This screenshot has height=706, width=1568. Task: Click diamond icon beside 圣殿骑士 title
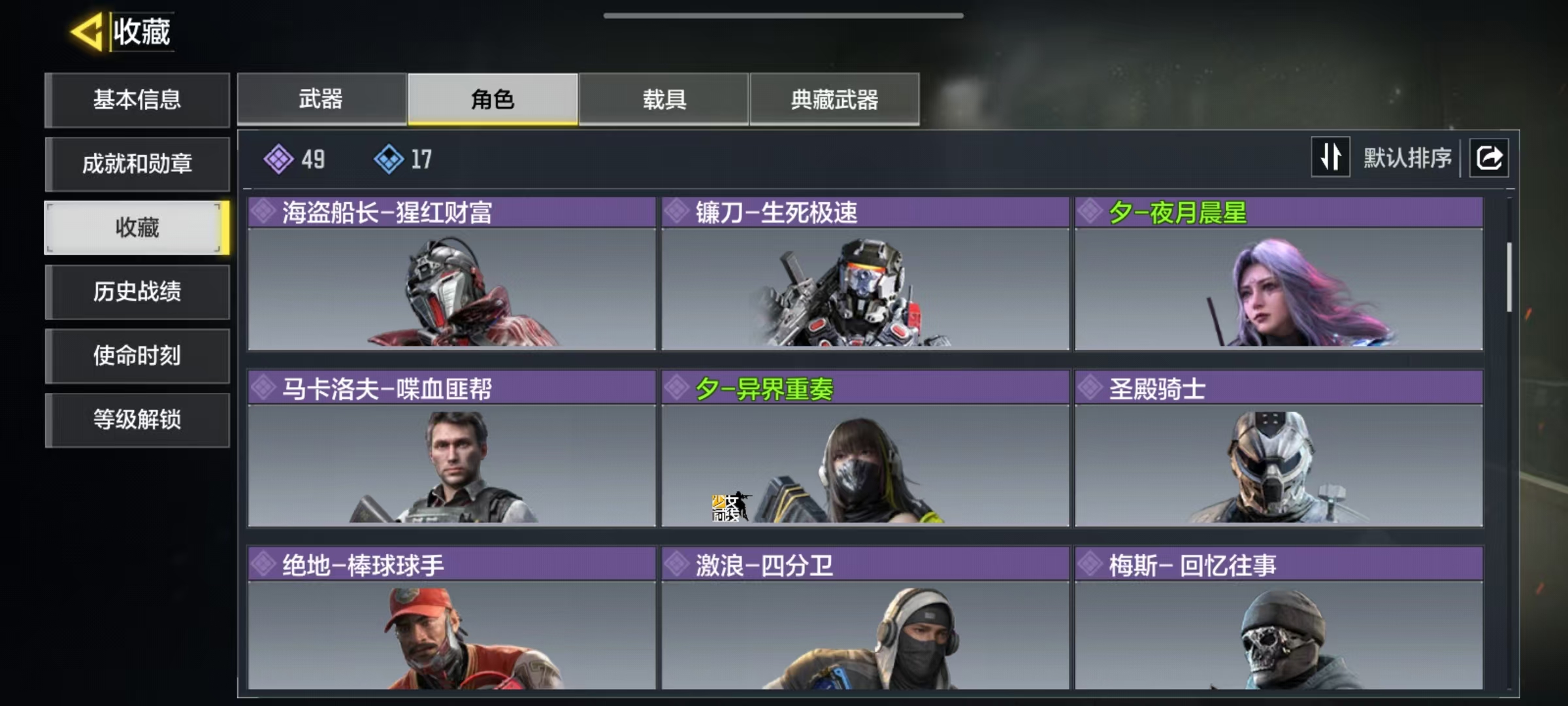tap(1090, 388)
